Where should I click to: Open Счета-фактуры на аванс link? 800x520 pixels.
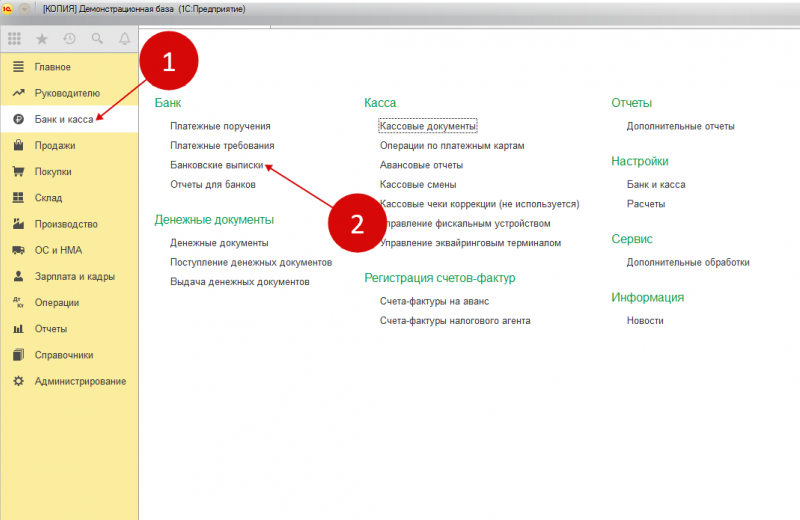434,302
